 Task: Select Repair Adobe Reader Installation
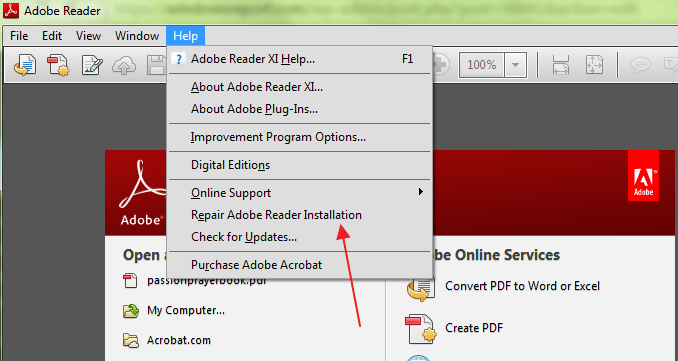[300, 215]
